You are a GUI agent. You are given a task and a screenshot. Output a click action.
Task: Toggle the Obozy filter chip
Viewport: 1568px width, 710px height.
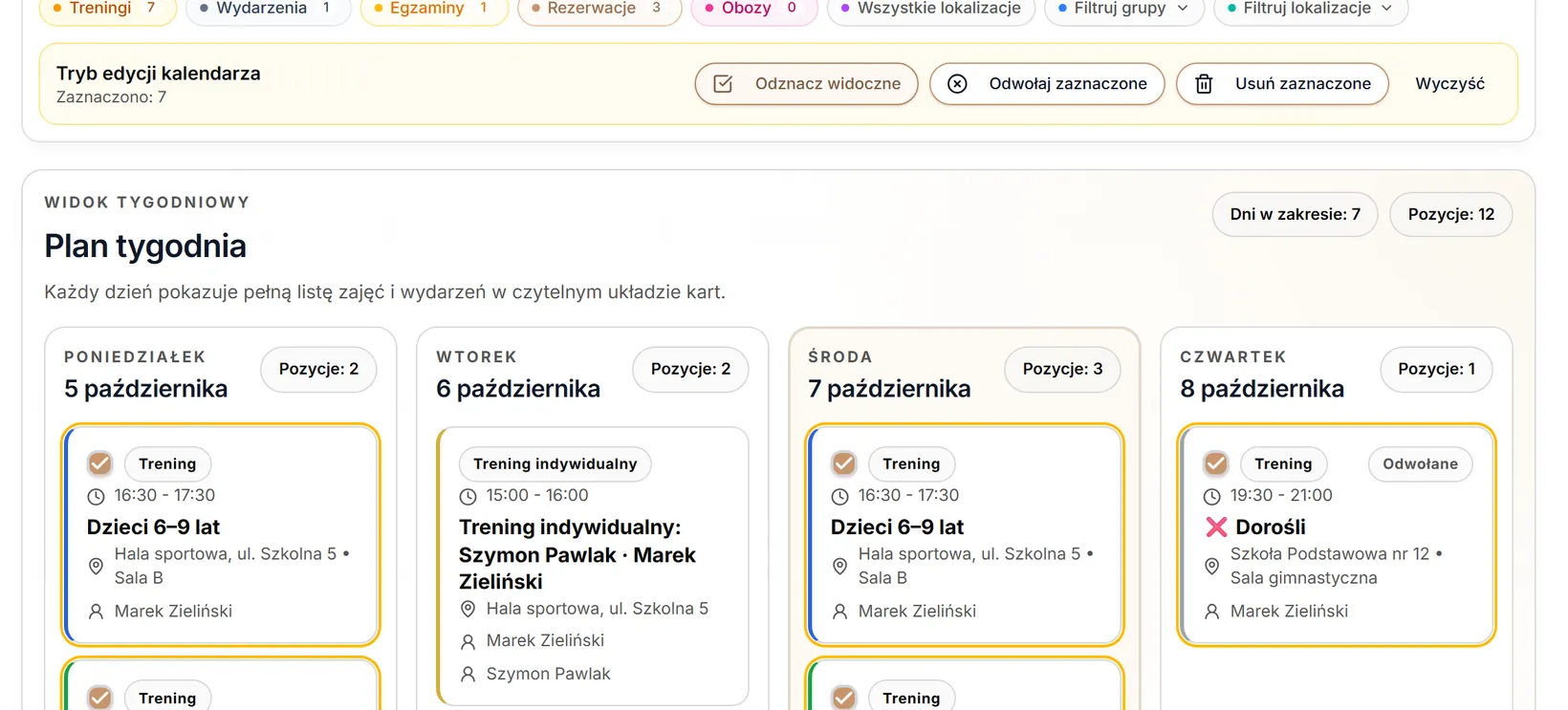[x=753, y=9]
